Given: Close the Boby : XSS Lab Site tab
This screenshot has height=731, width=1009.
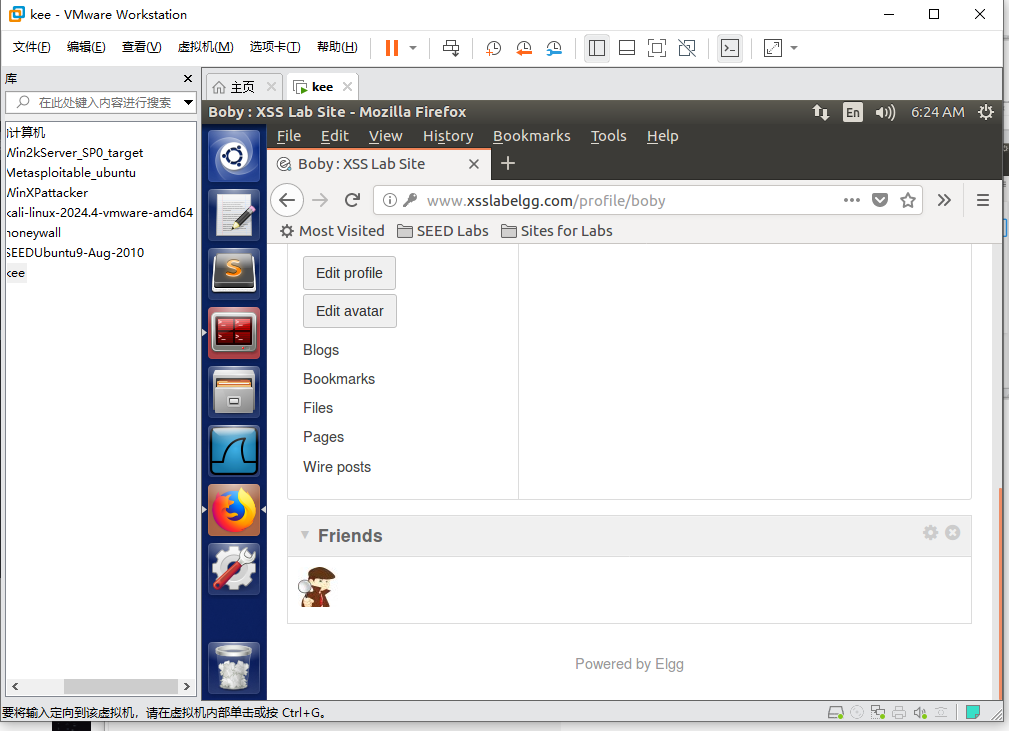Looking at the screenshot, I should click(x=474, y=164).
